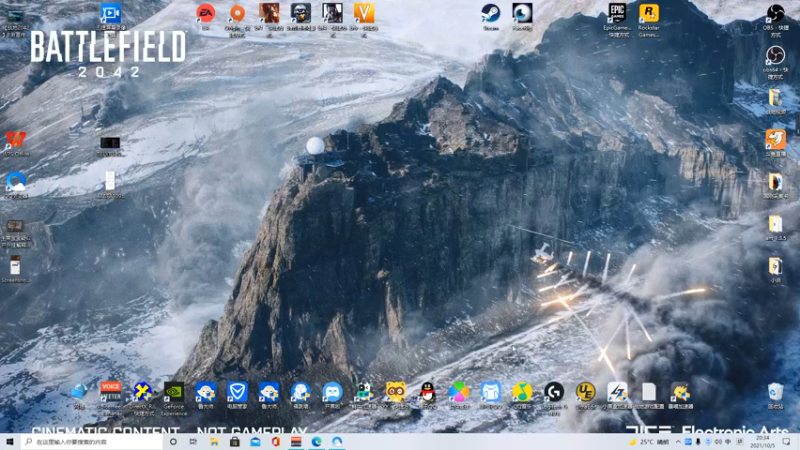Select the lightning bolt accelerator icon

617,392
